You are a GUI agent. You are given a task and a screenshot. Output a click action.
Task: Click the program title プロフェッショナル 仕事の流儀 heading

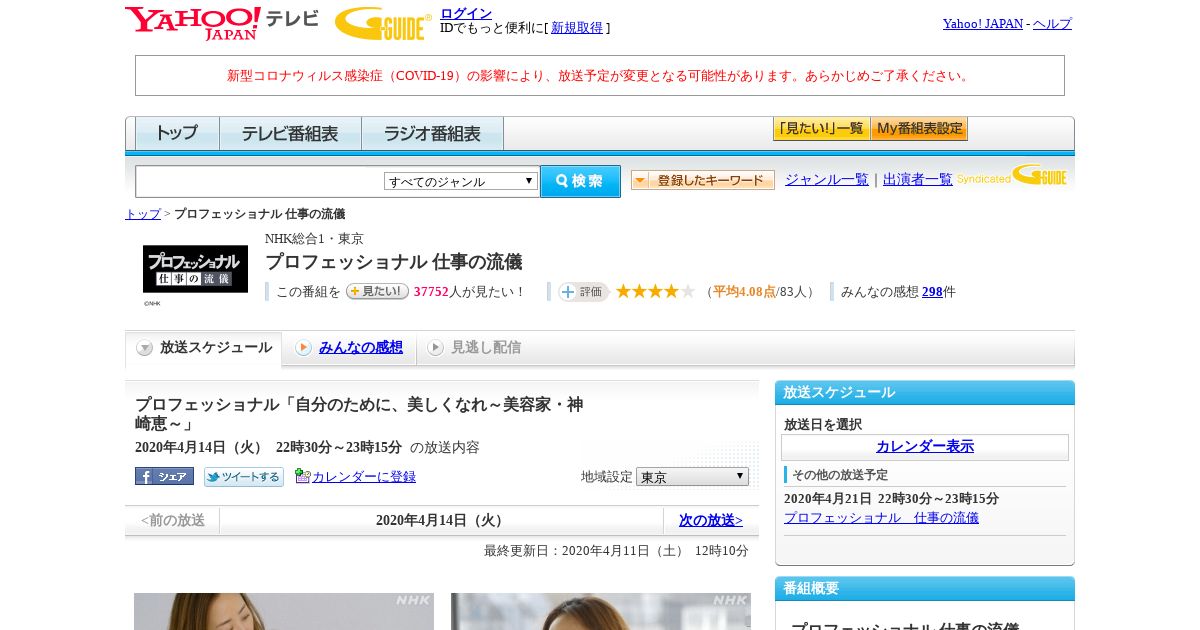point(393,262)
